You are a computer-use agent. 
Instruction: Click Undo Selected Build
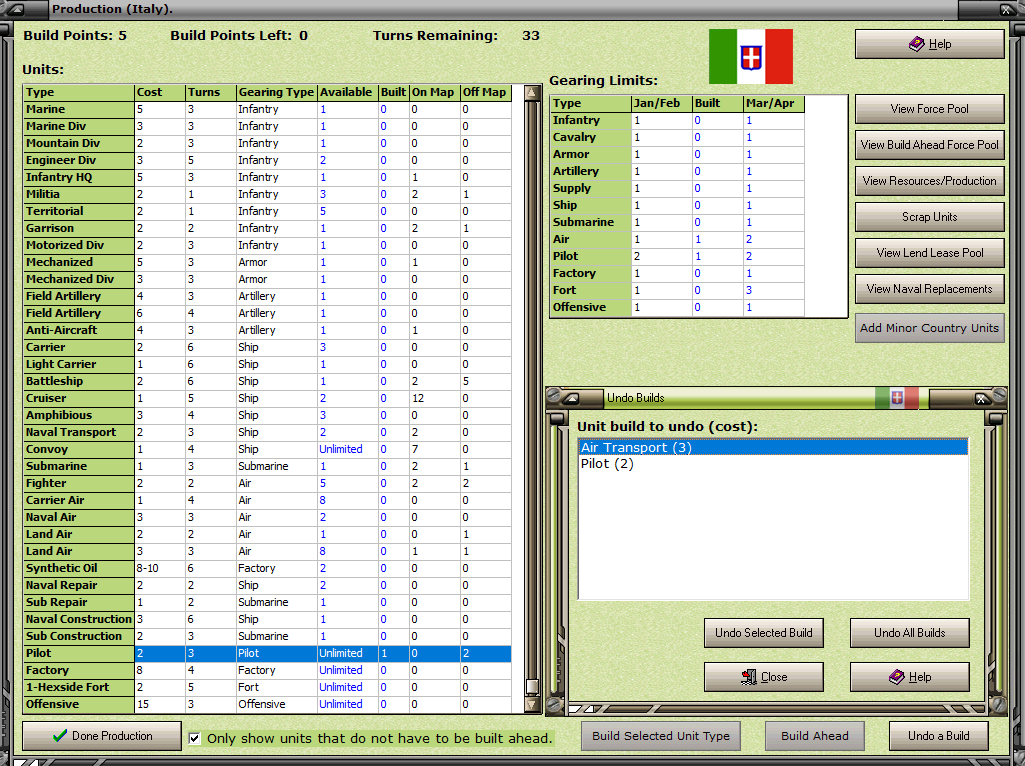(x=763, y=632)
